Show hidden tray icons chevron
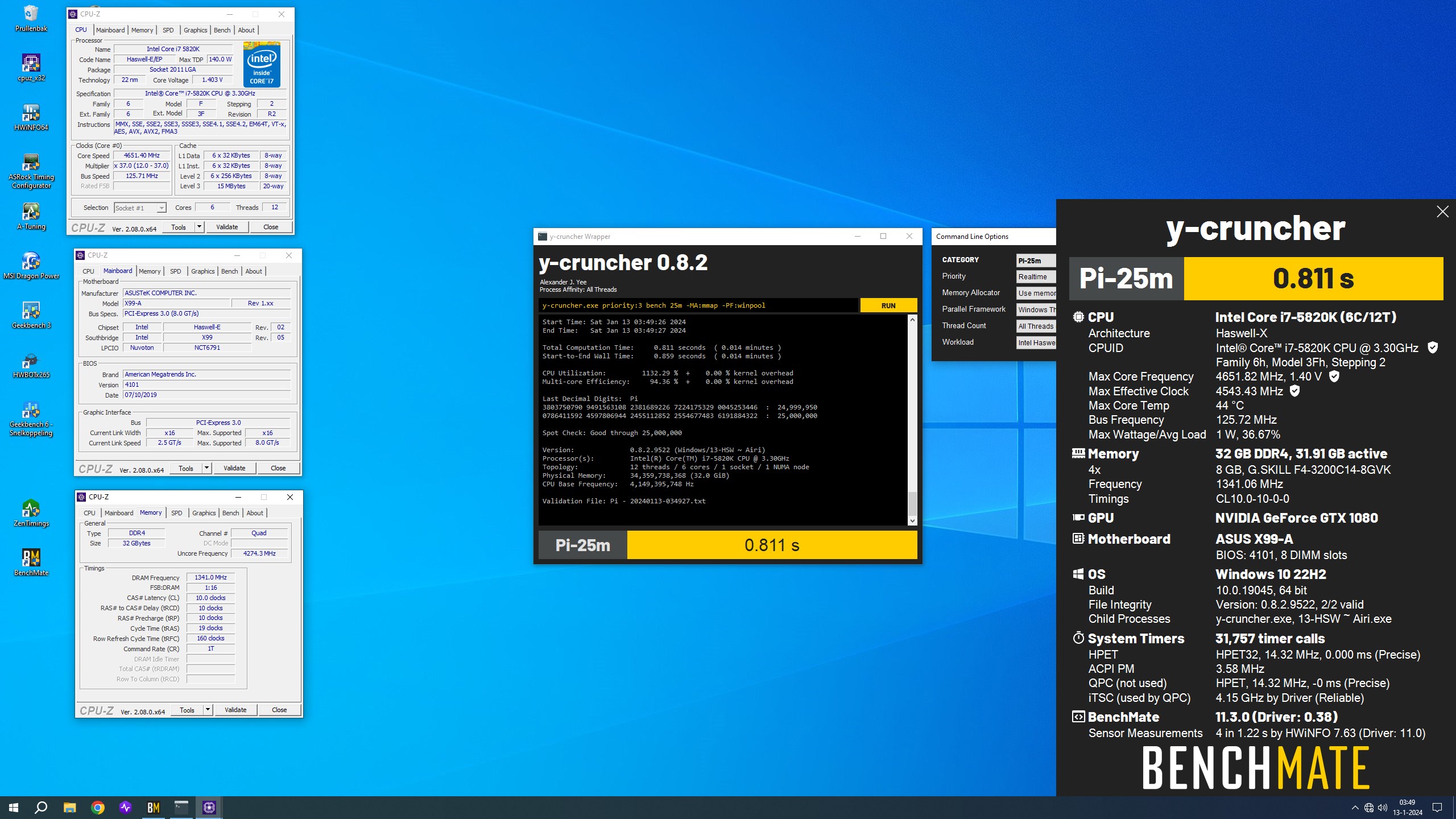The image size is (1456, 819). point(1355,808)
